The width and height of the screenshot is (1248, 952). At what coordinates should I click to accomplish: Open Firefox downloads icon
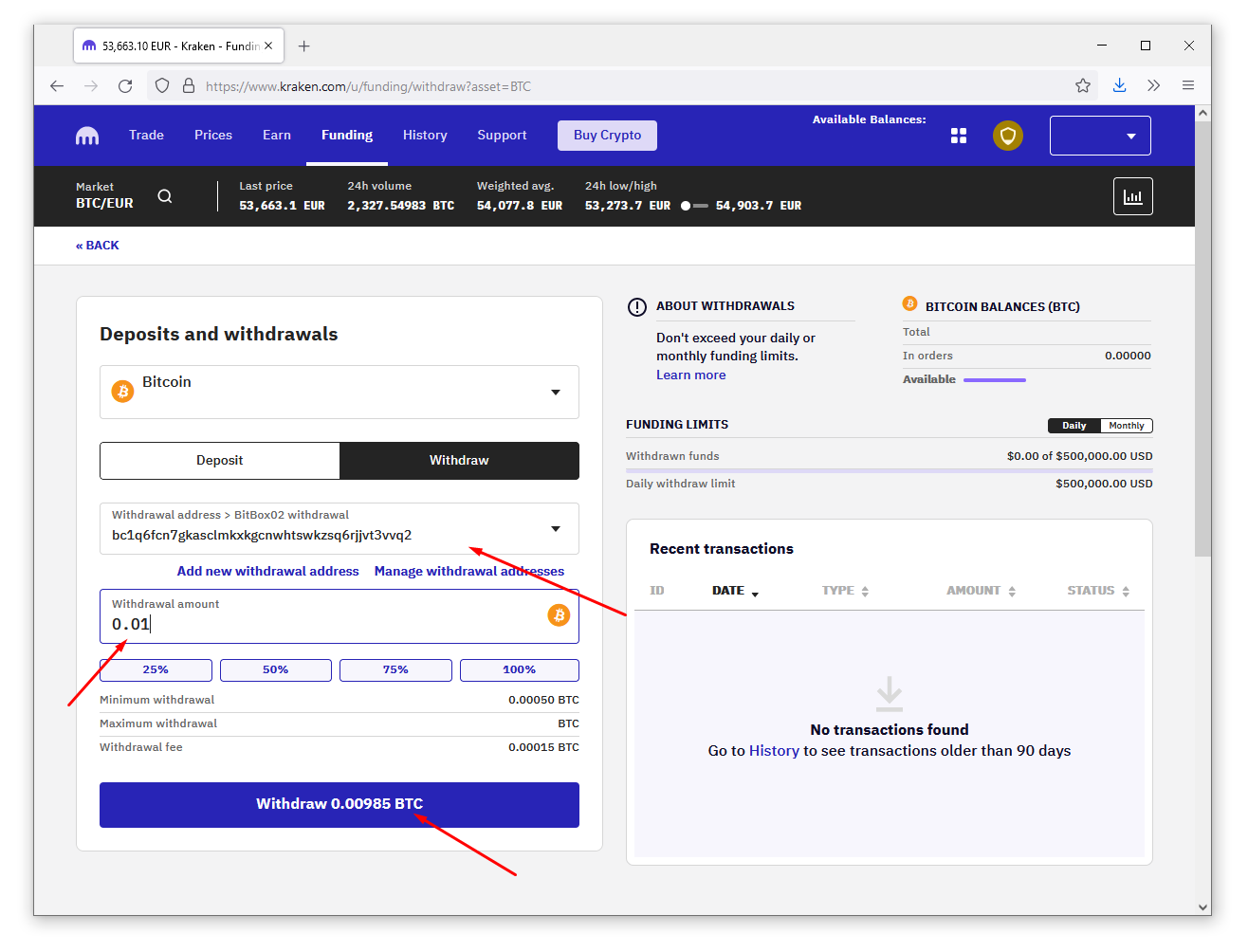1120,85
